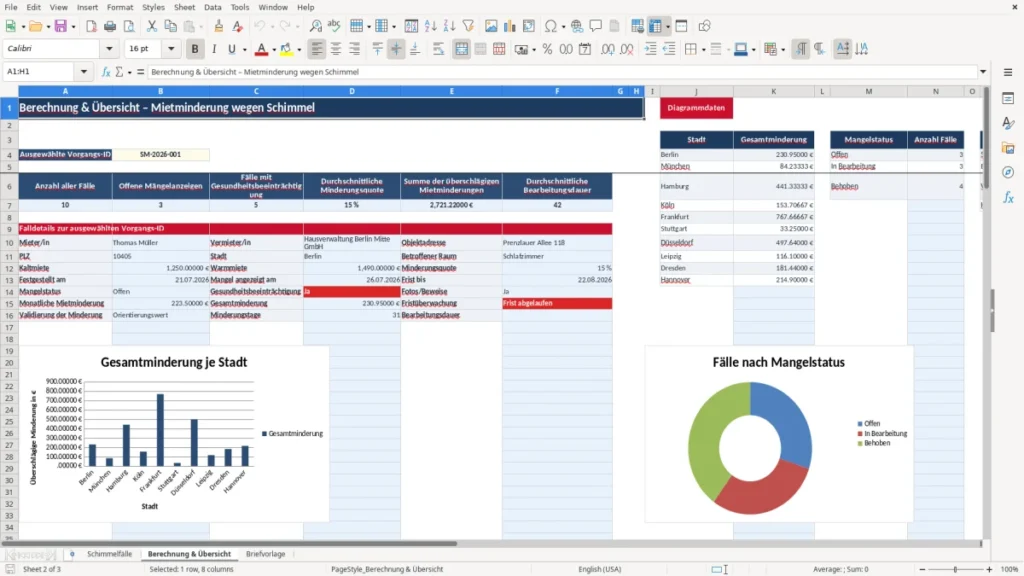Select row 7 header
This screenshot has width=1024, height=576.
[x=9, y=205]
